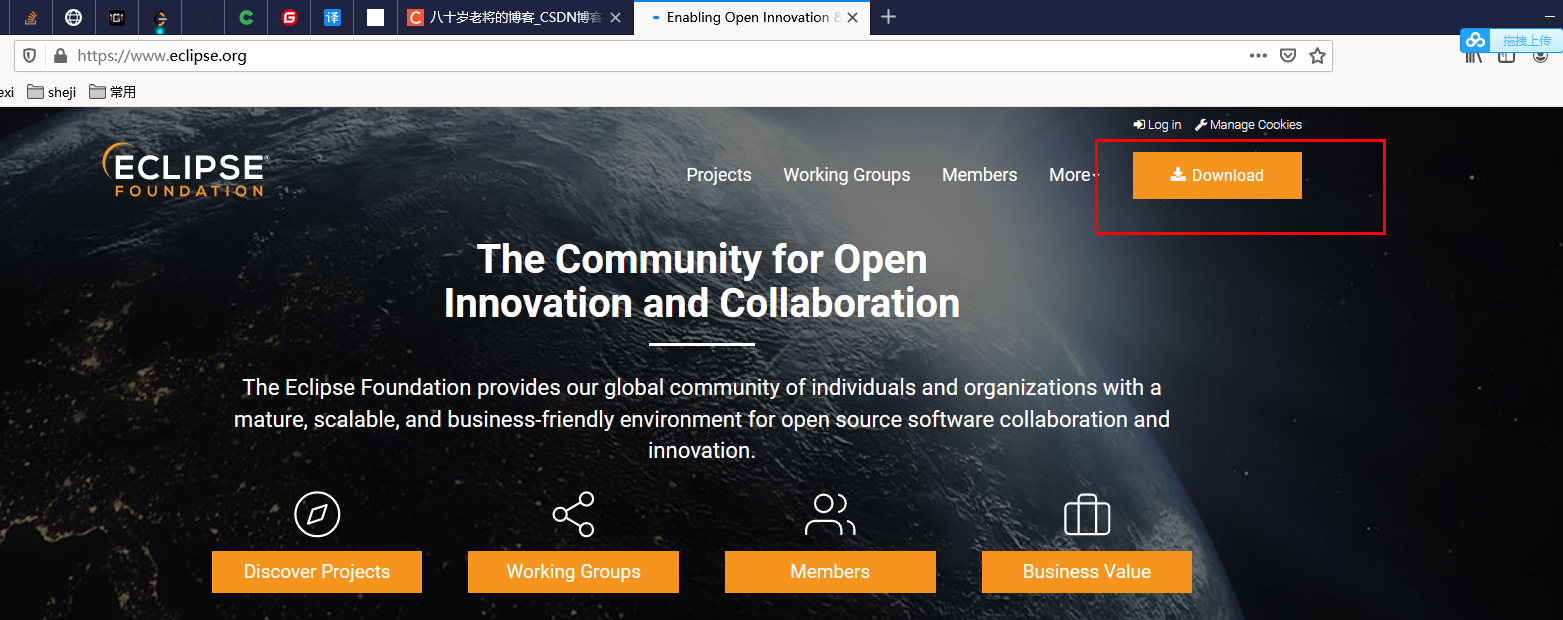
Task: Click the Discover Projects button
Action: coord(317,572)
